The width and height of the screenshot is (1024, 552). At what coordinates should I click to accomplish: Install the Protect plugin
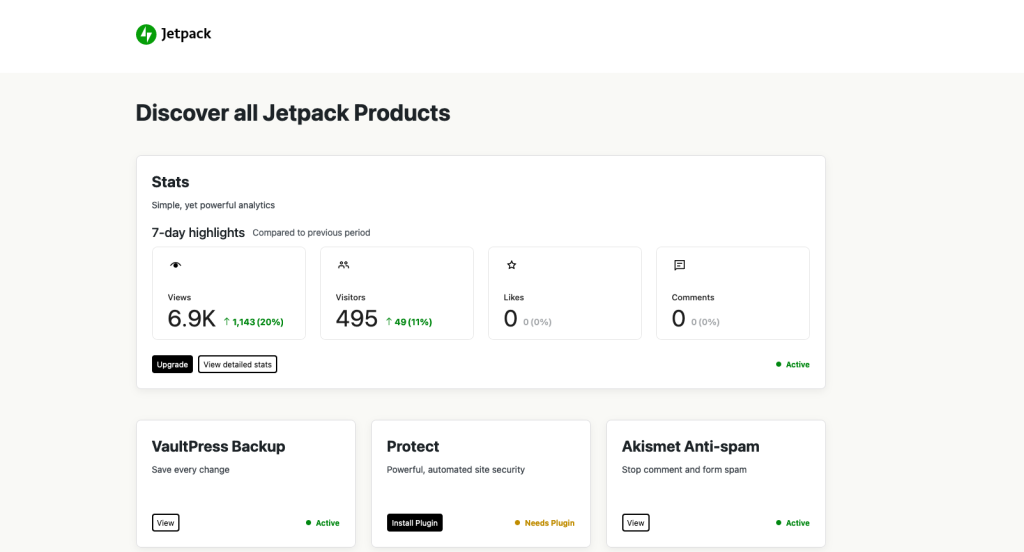pos(414,523)
